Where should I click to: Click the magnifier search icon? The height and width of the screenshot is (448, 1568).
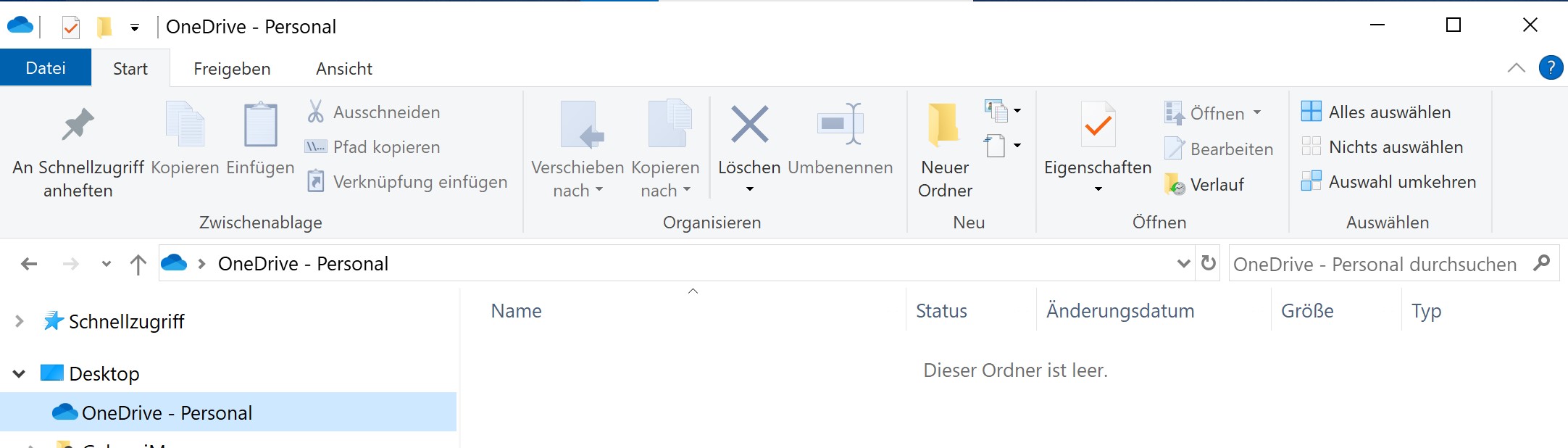tap(1541, 262)
